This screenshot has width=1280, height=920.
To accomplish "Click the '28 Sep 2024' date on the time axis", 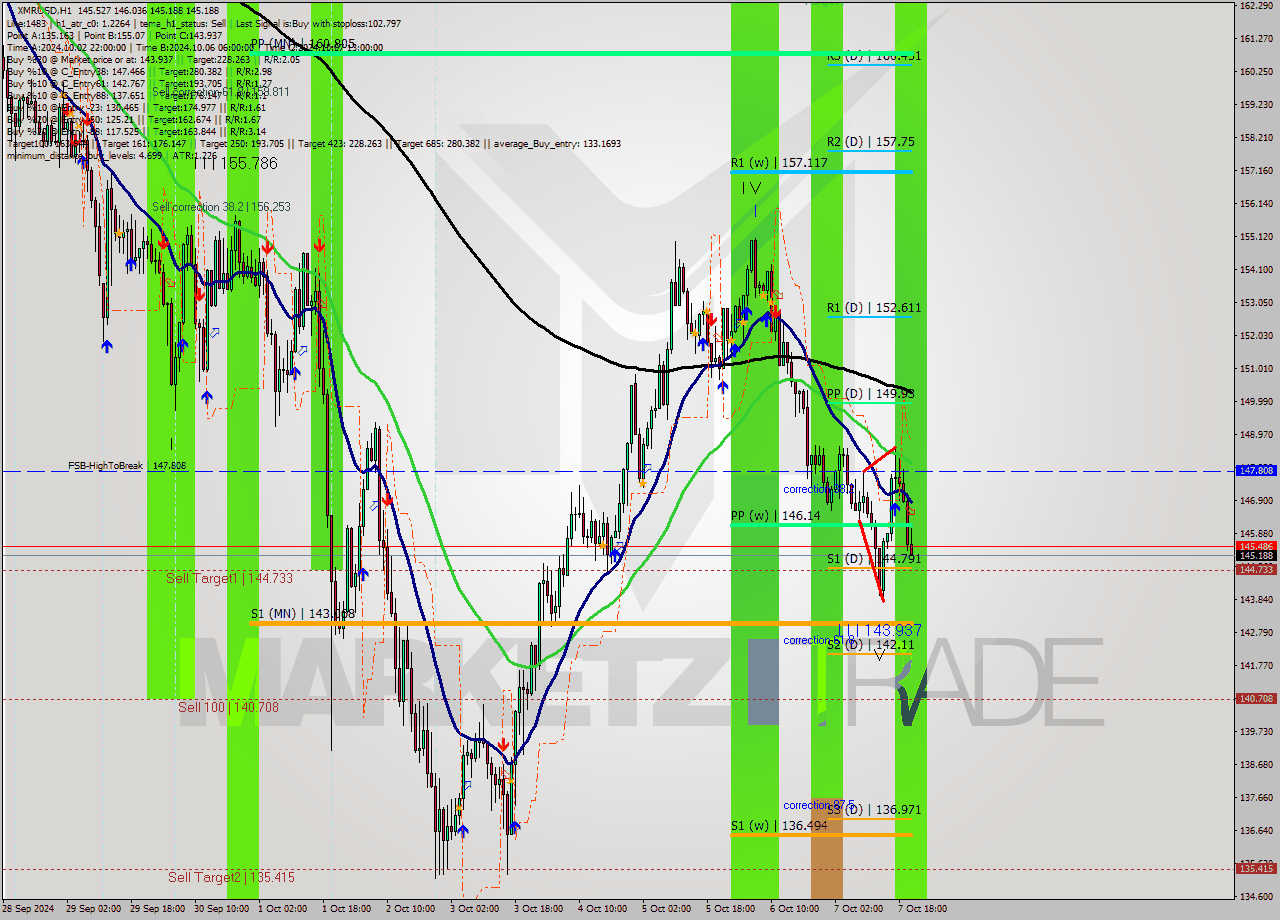I will [29, 909].
